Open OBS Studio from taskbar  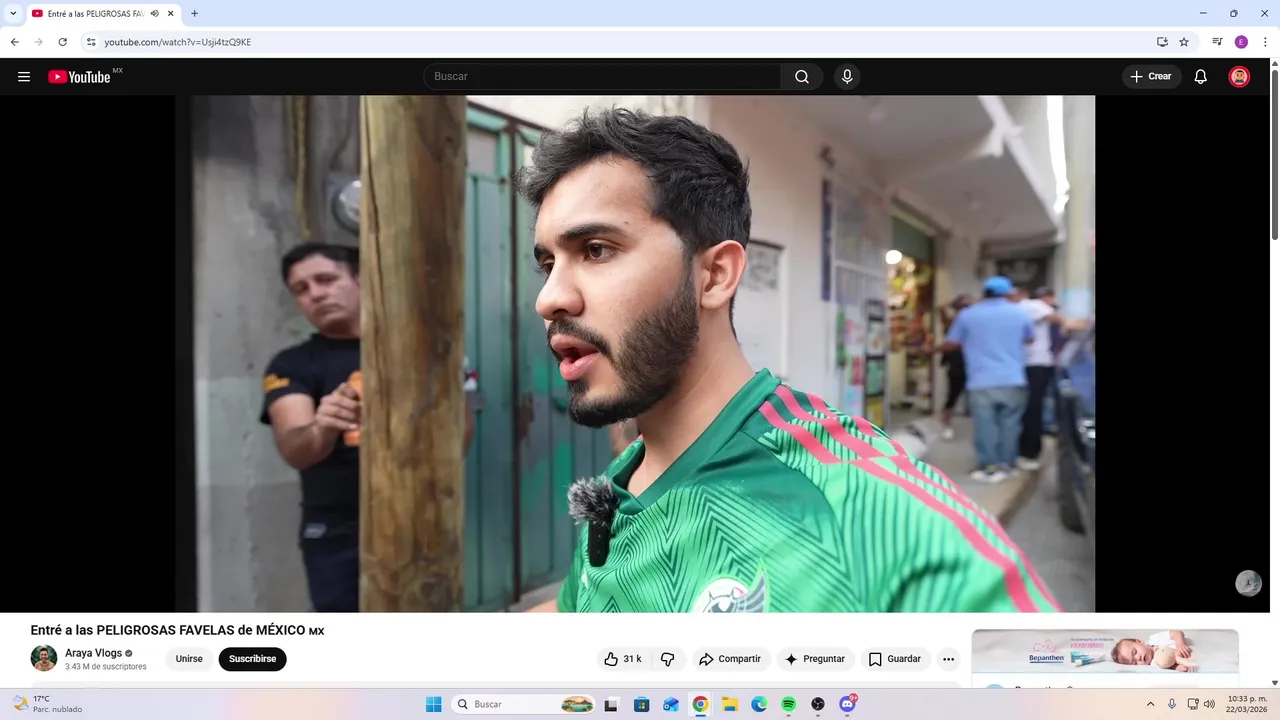coord(818,704)
